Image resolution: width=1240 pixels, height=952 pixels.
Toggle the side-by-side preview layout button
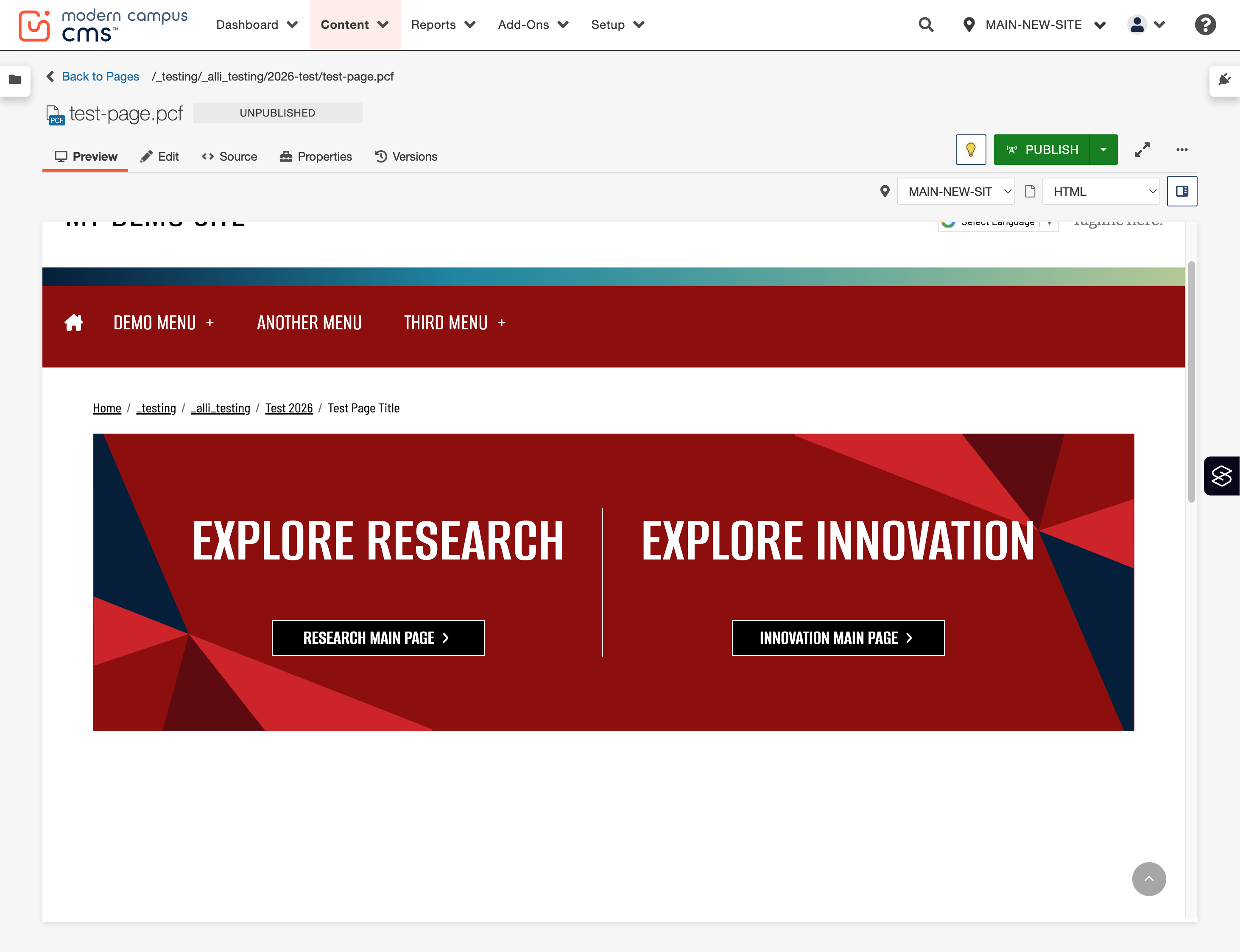click(x=1182, y=192)
